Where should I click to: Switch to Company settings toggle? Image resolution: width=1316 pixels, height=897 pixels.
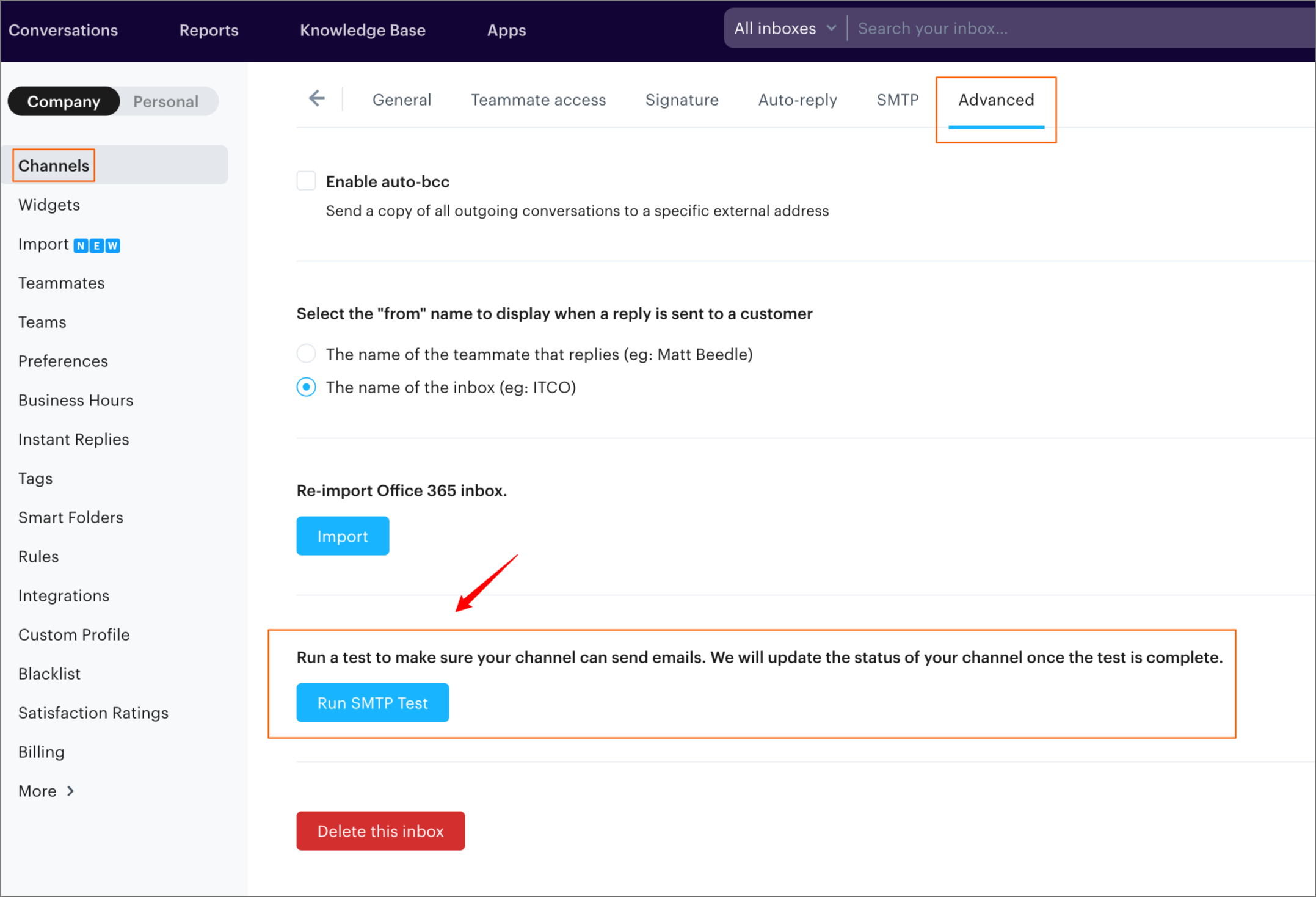click(64, 101)
